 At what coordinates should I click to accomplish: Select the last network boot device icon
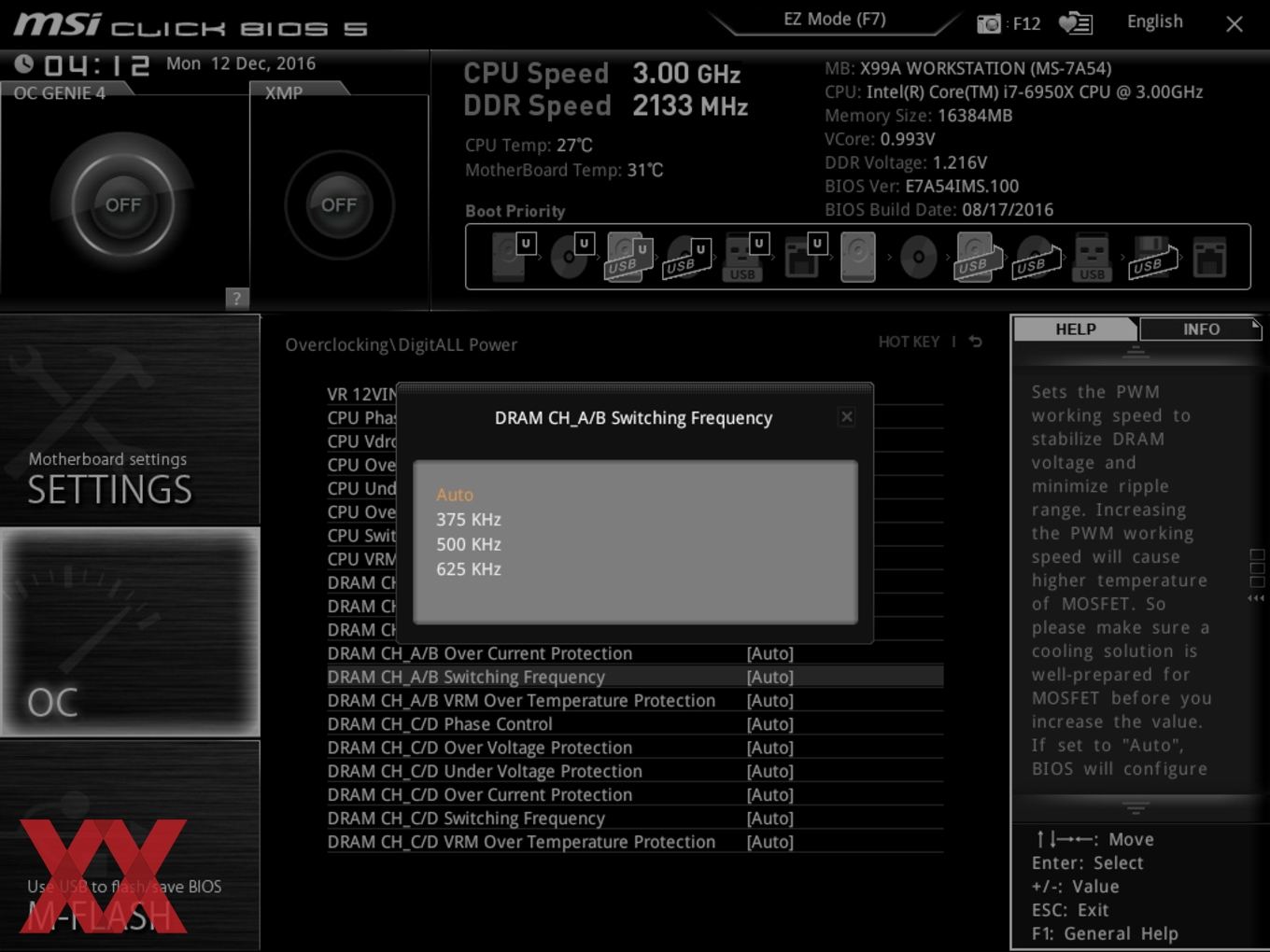click(x=1209, y=258)
